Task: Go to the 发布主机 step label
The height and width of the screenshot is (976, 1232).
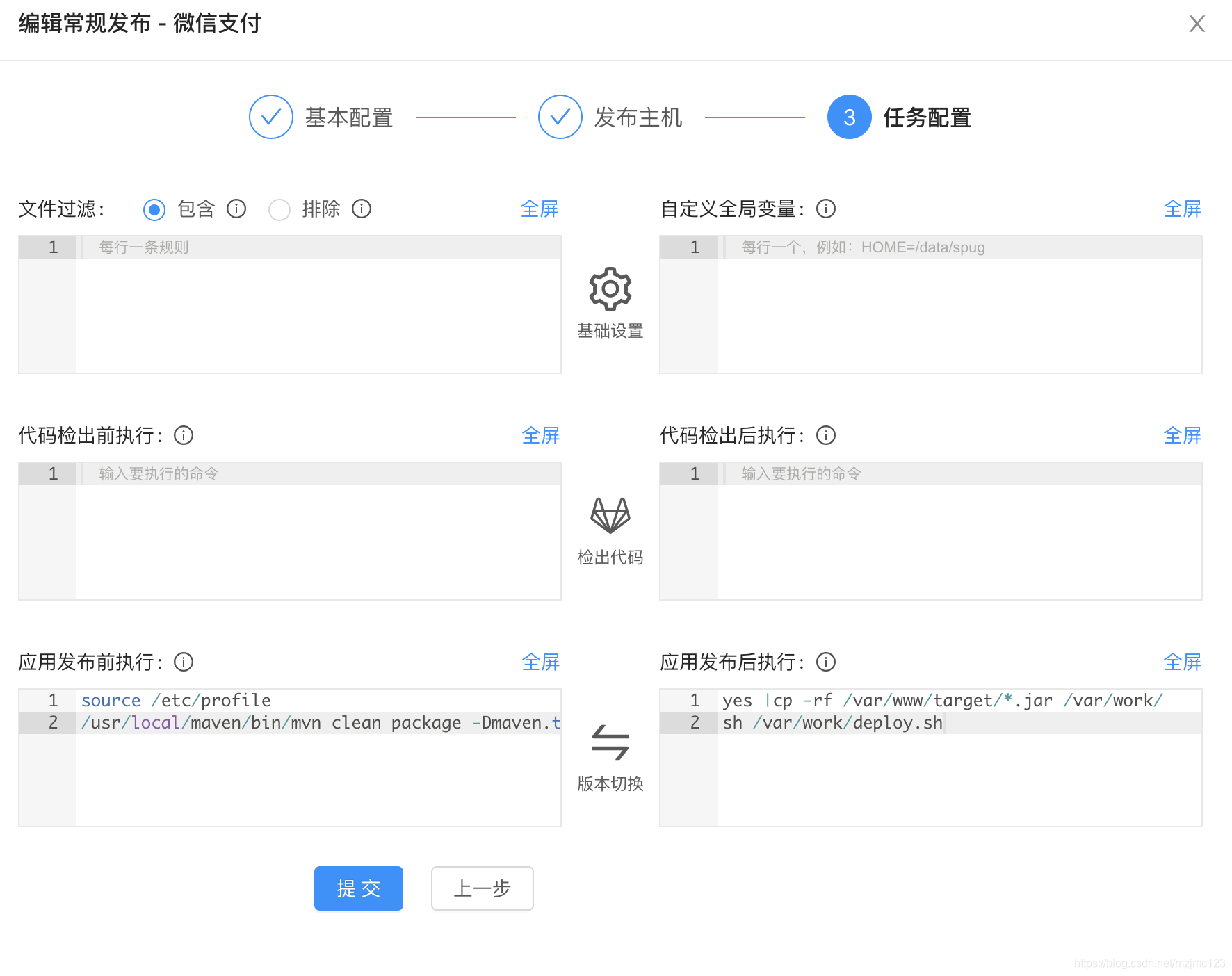Action: pos(638,117)
